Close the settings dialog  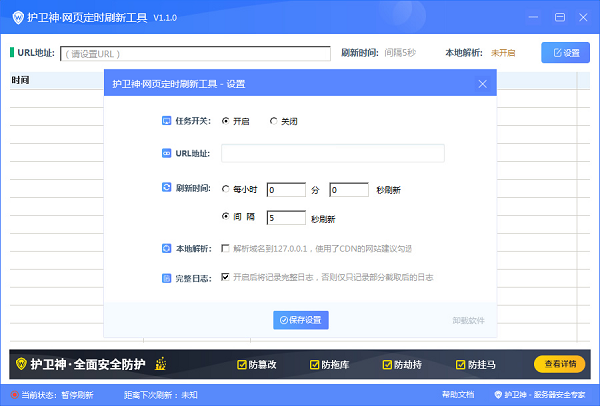(x=483, y=84)
